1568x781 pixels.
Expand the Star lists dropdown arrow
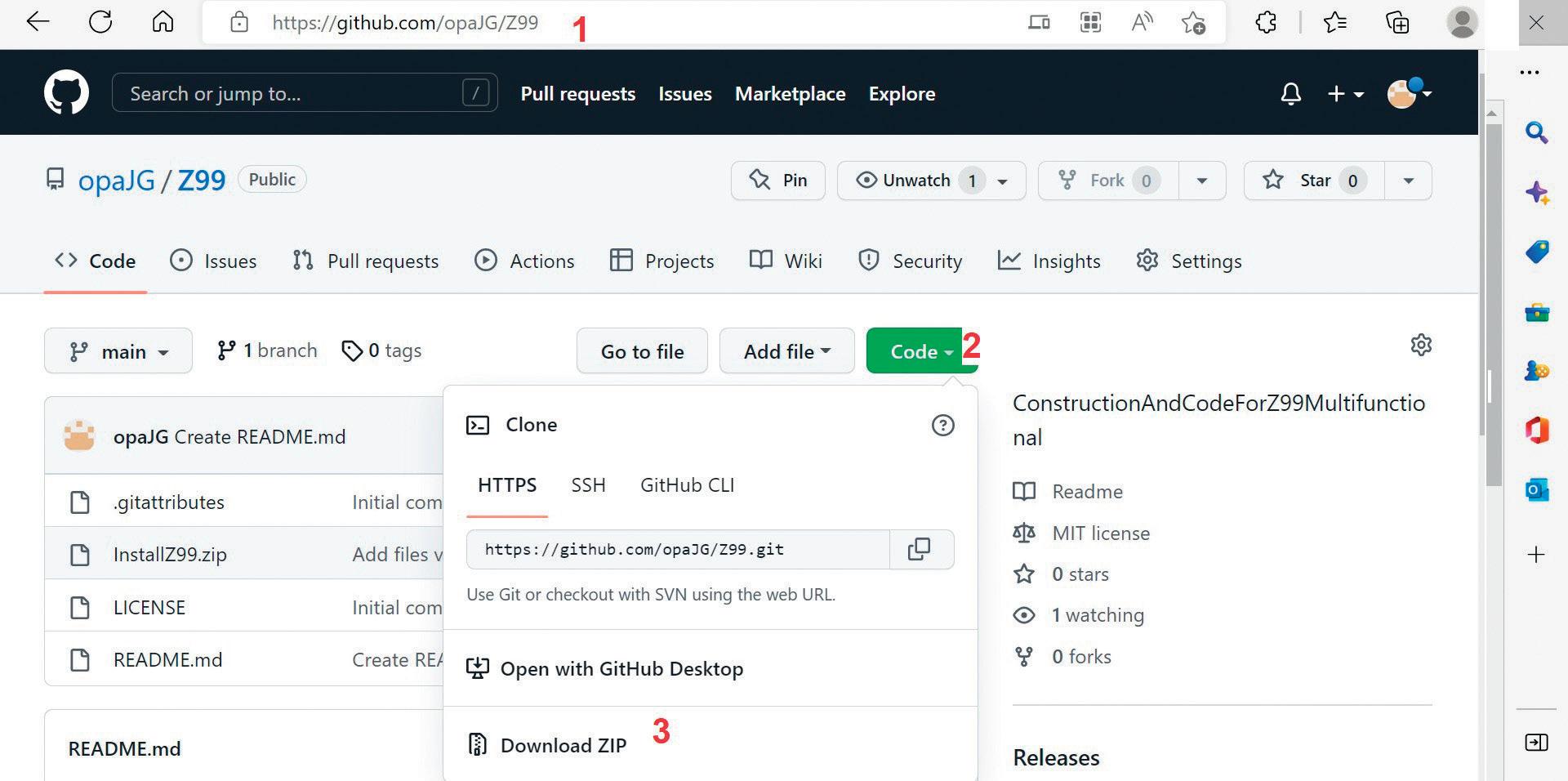point(1409,181)
